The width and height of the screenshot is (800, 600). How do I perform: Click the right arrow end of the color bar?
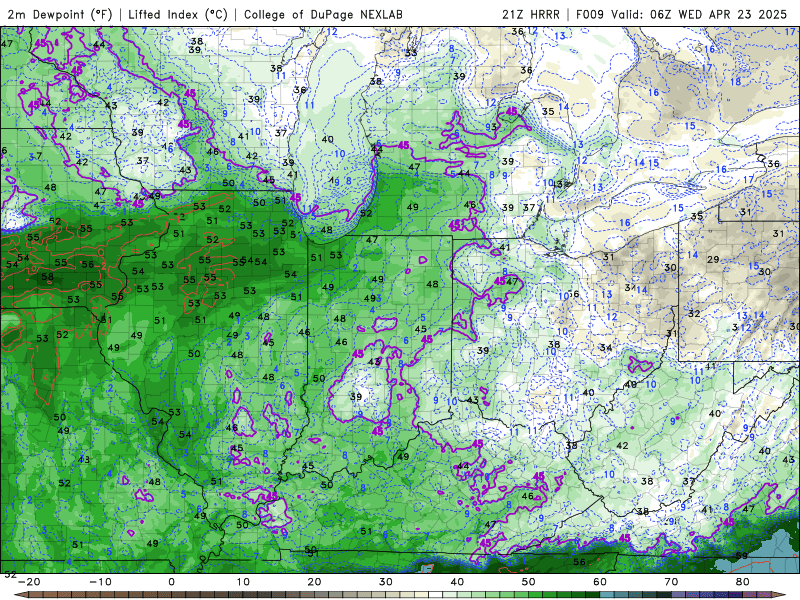coord(781,595)
